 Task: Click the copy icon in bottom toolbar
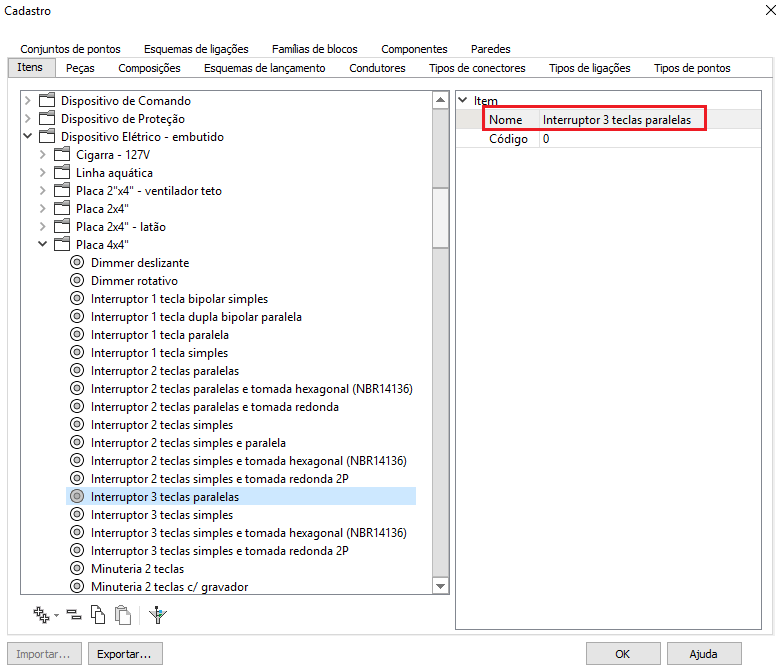98,615
